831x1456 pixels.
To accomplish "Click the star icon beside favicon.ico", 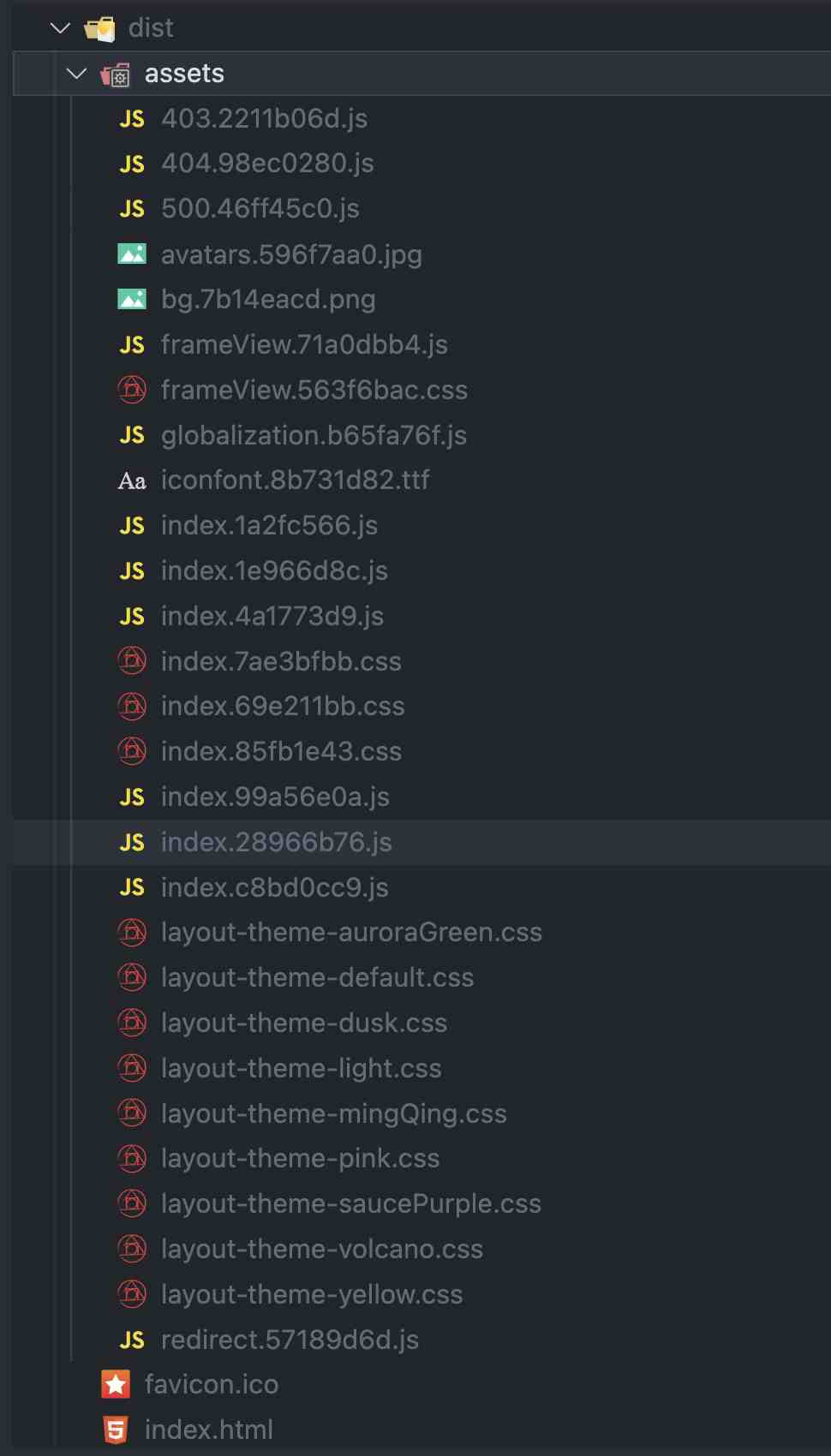I will click(116, 1385).
